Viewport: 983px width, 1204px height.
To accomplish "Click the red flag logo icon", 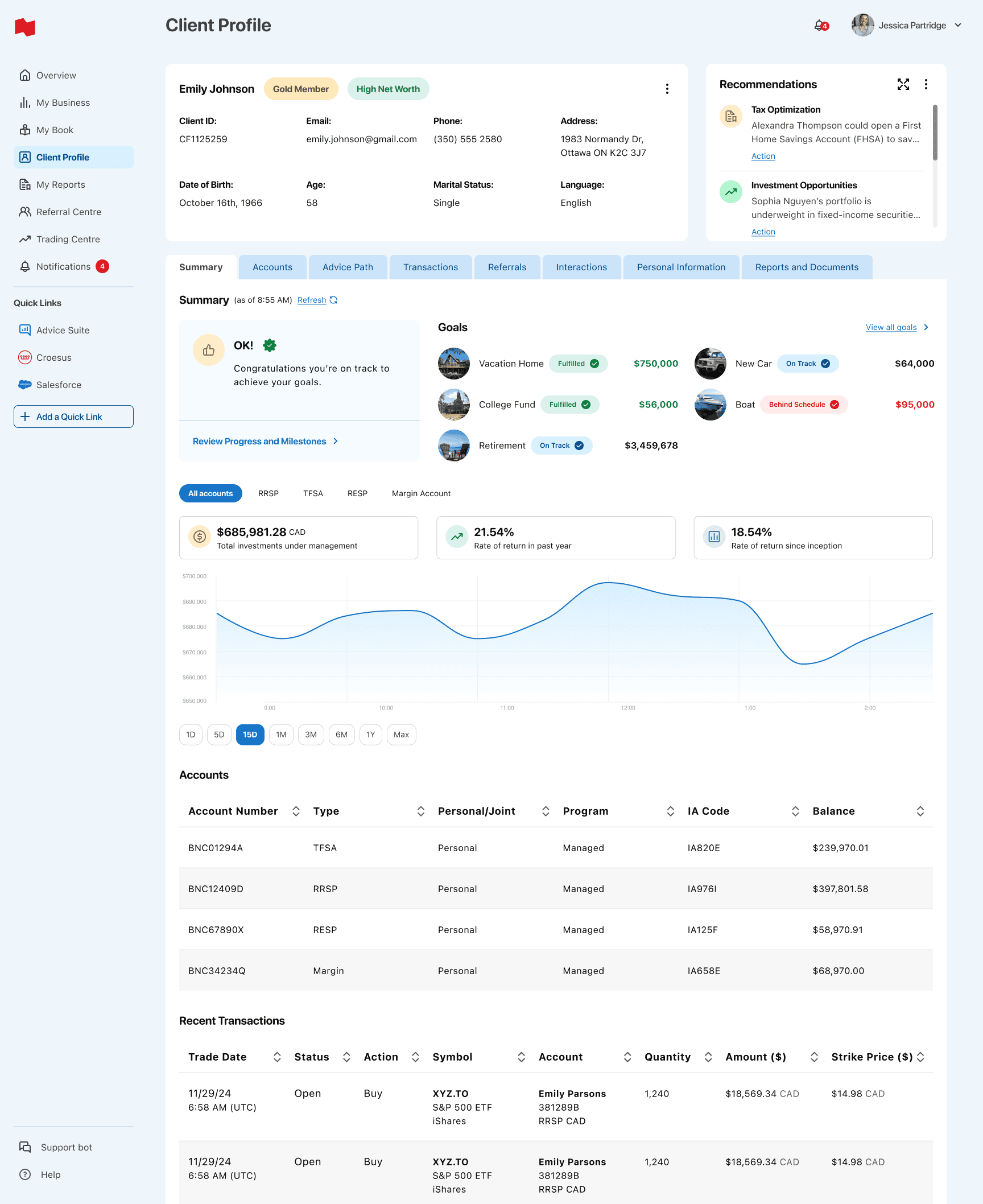I will (x=25, y=27).
